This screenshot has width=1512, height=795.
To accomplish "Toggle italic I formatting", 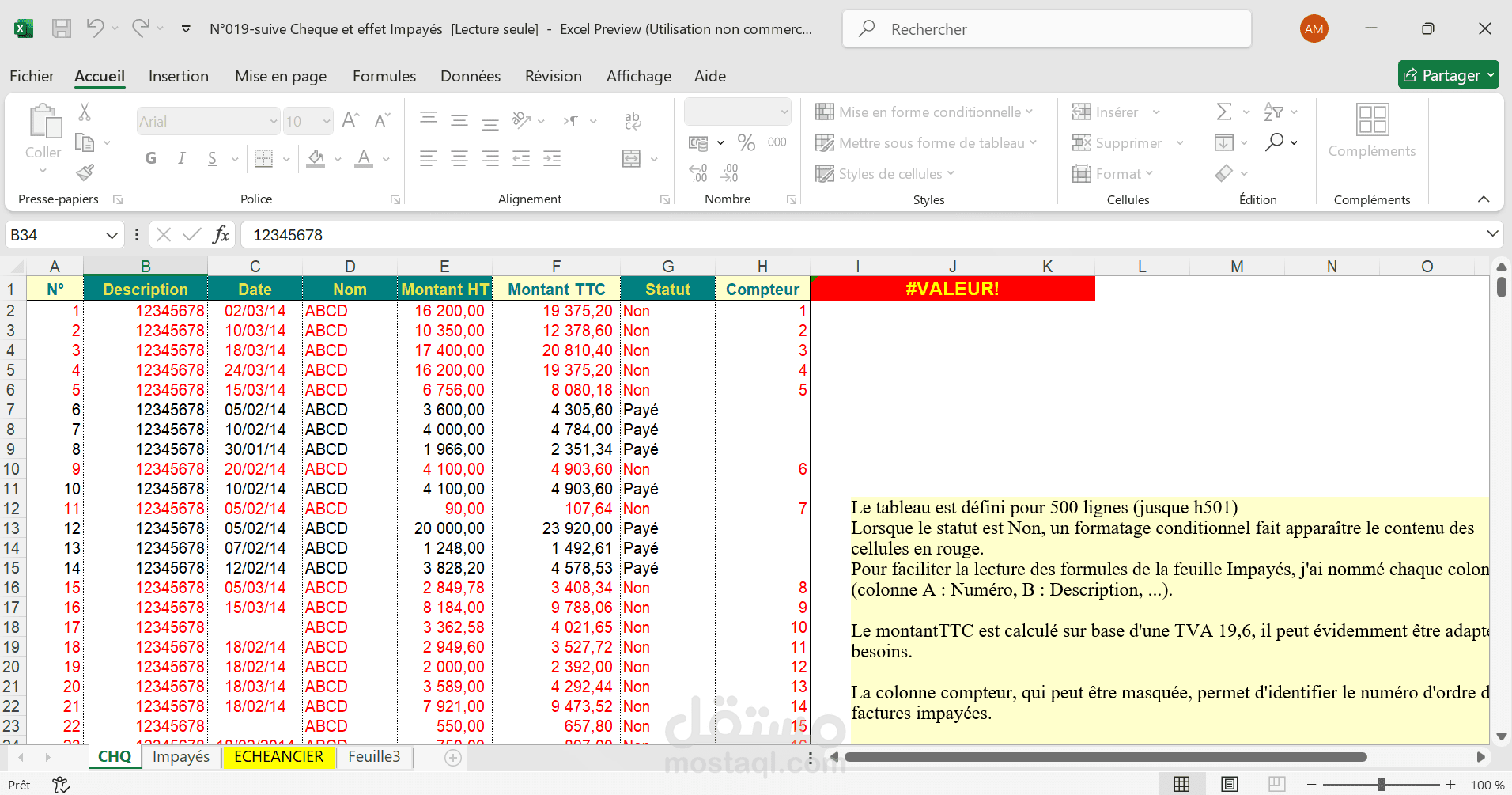I will click(181, 158).
